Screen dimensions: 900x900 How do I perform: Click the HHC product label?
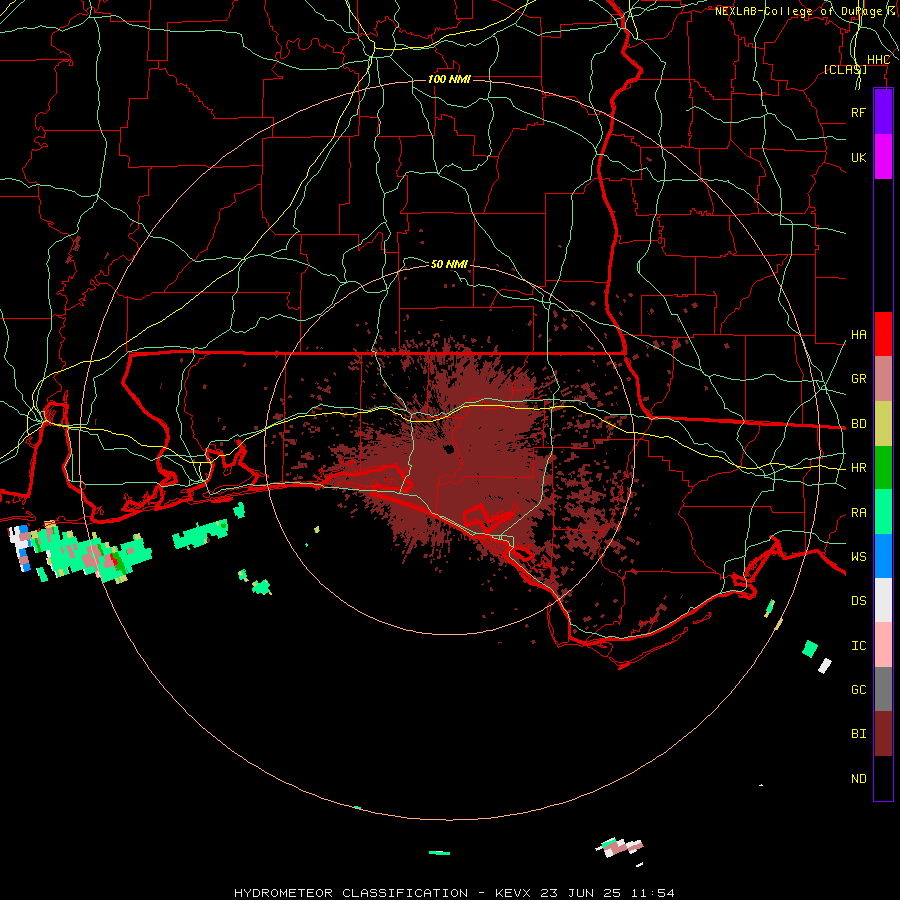[878, 60]
